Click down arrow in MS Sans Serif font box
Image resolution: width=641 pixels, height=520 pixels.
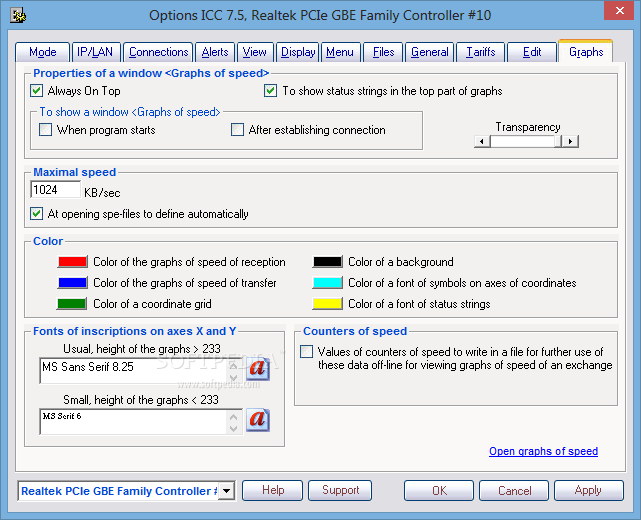pos(233,377)
